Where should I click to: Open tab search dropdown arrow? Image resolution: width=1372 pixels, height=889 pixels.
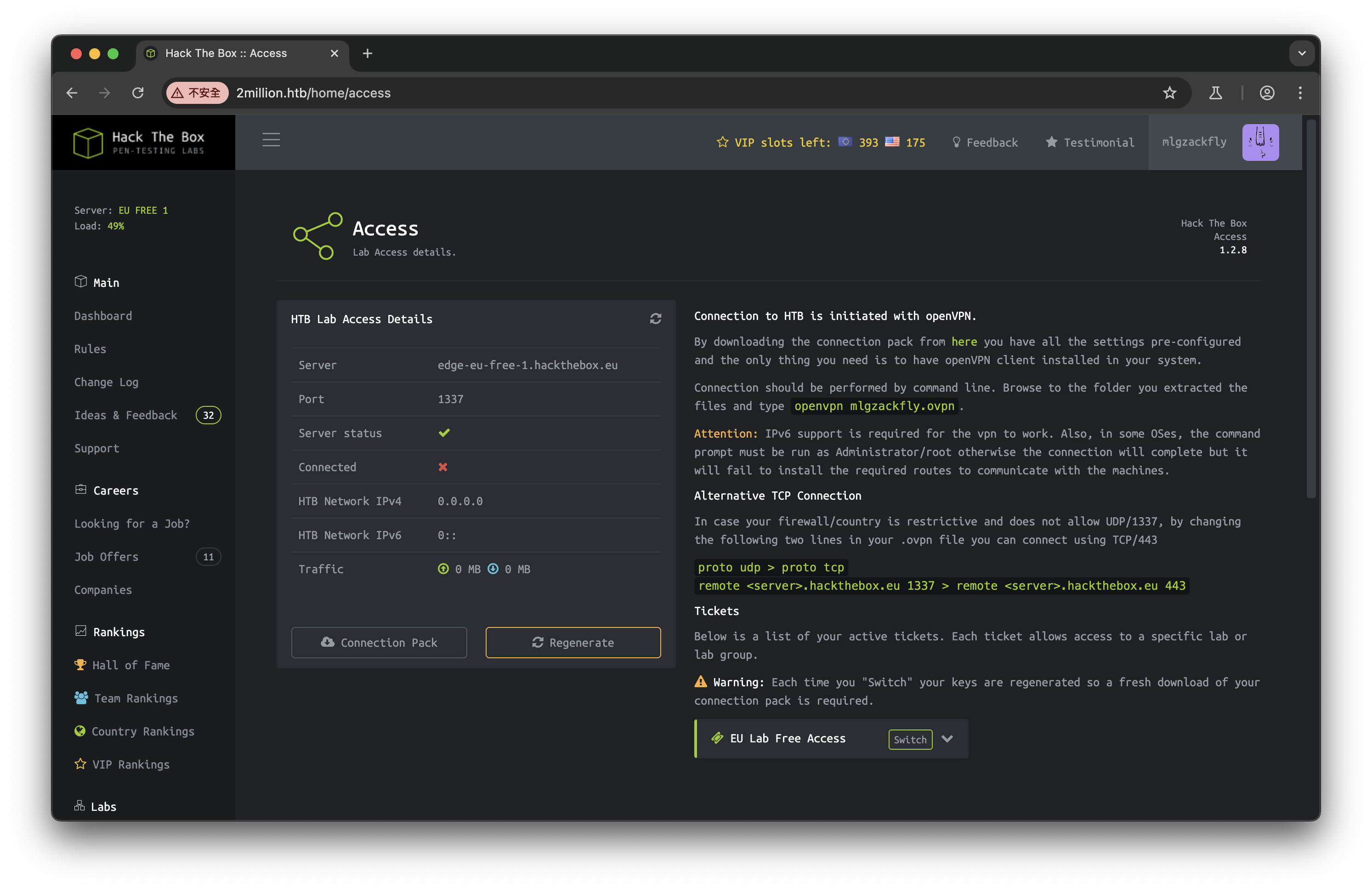1302,53
